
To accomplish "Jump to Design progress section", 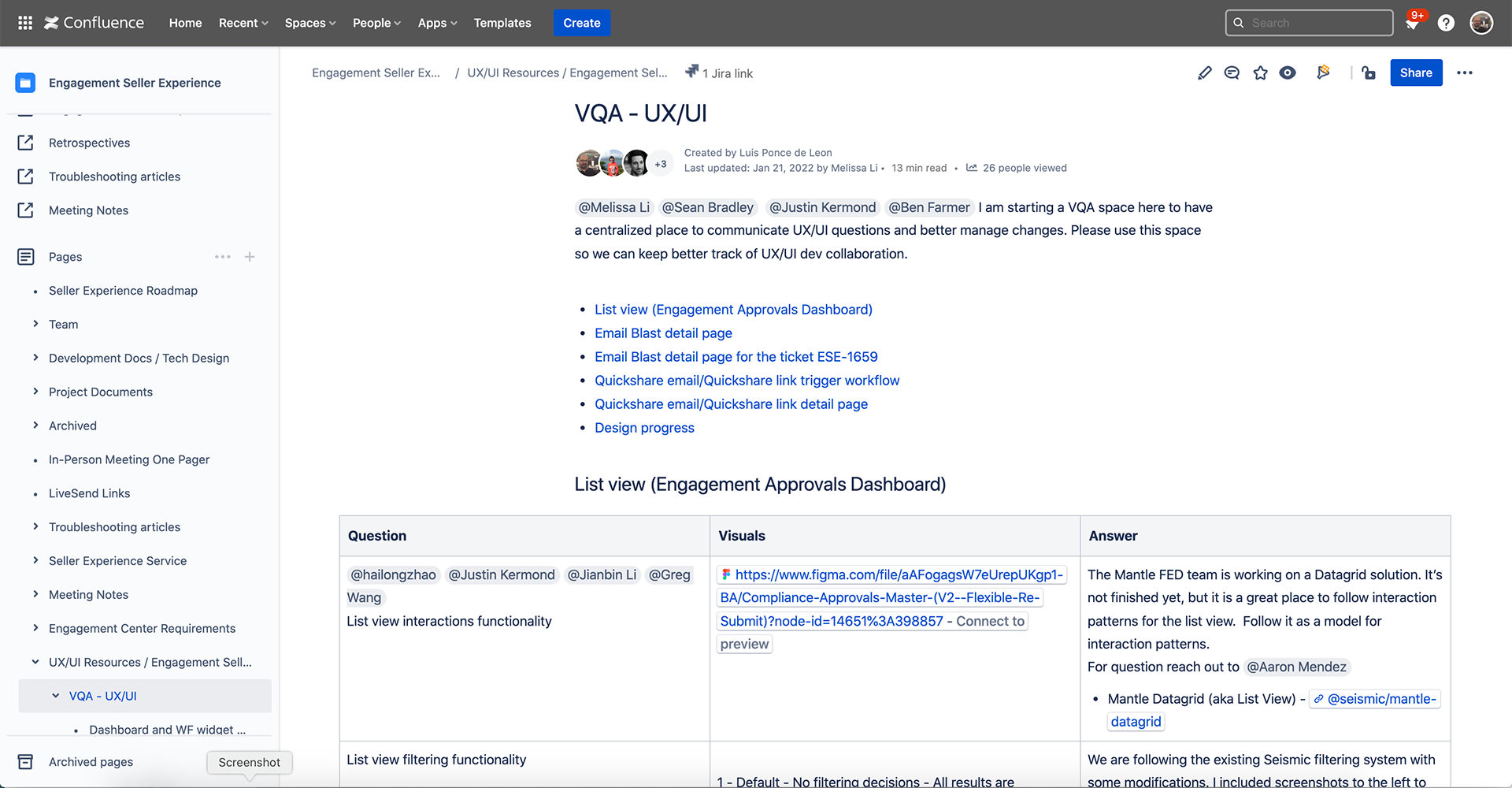I will [644, 428].
